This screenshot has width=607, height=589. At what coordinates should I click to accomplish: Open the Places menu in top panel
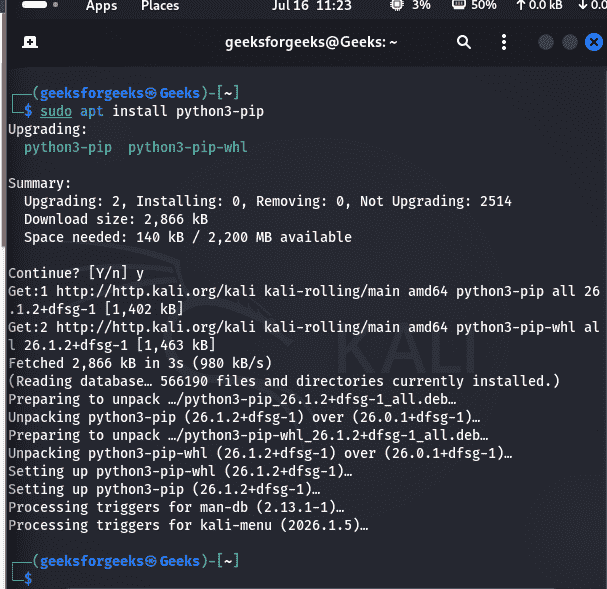pyautogui.click(x=160, y=5)
